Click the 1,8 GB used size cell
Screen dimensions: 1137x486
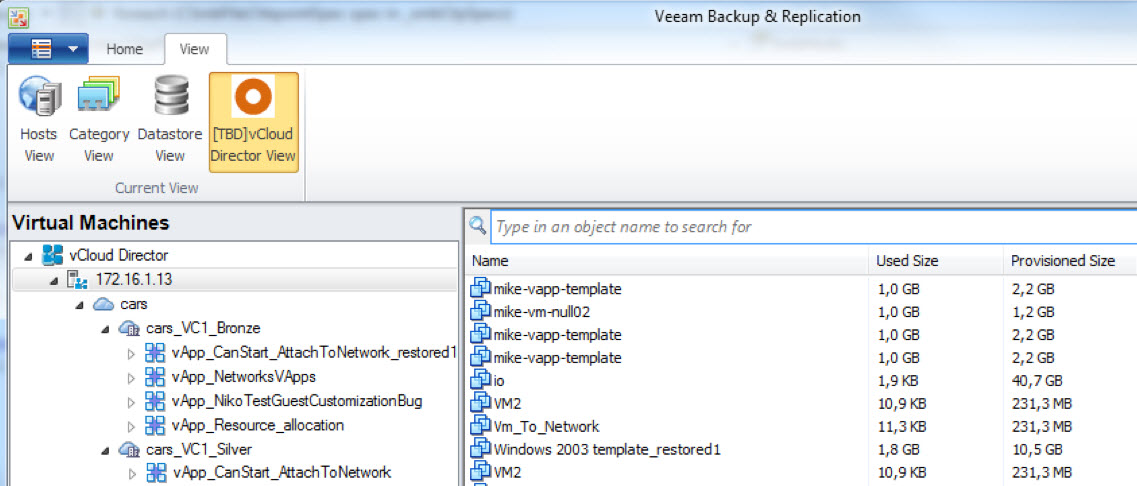(x=898, y=449)
